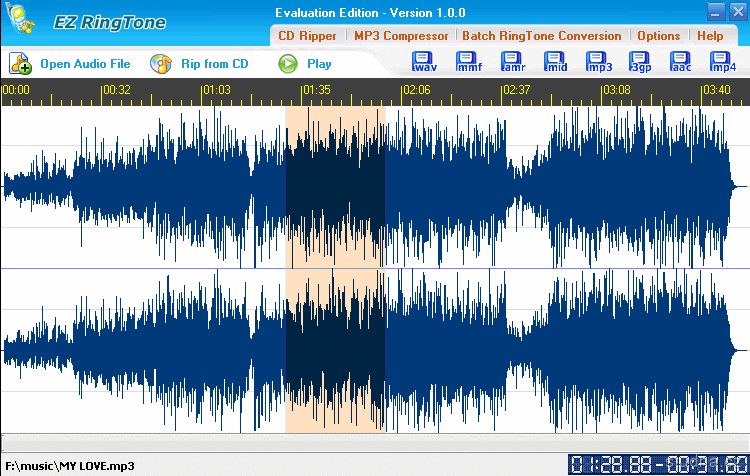
Task: Pick the aac export format icon
Action: point(681,63)
